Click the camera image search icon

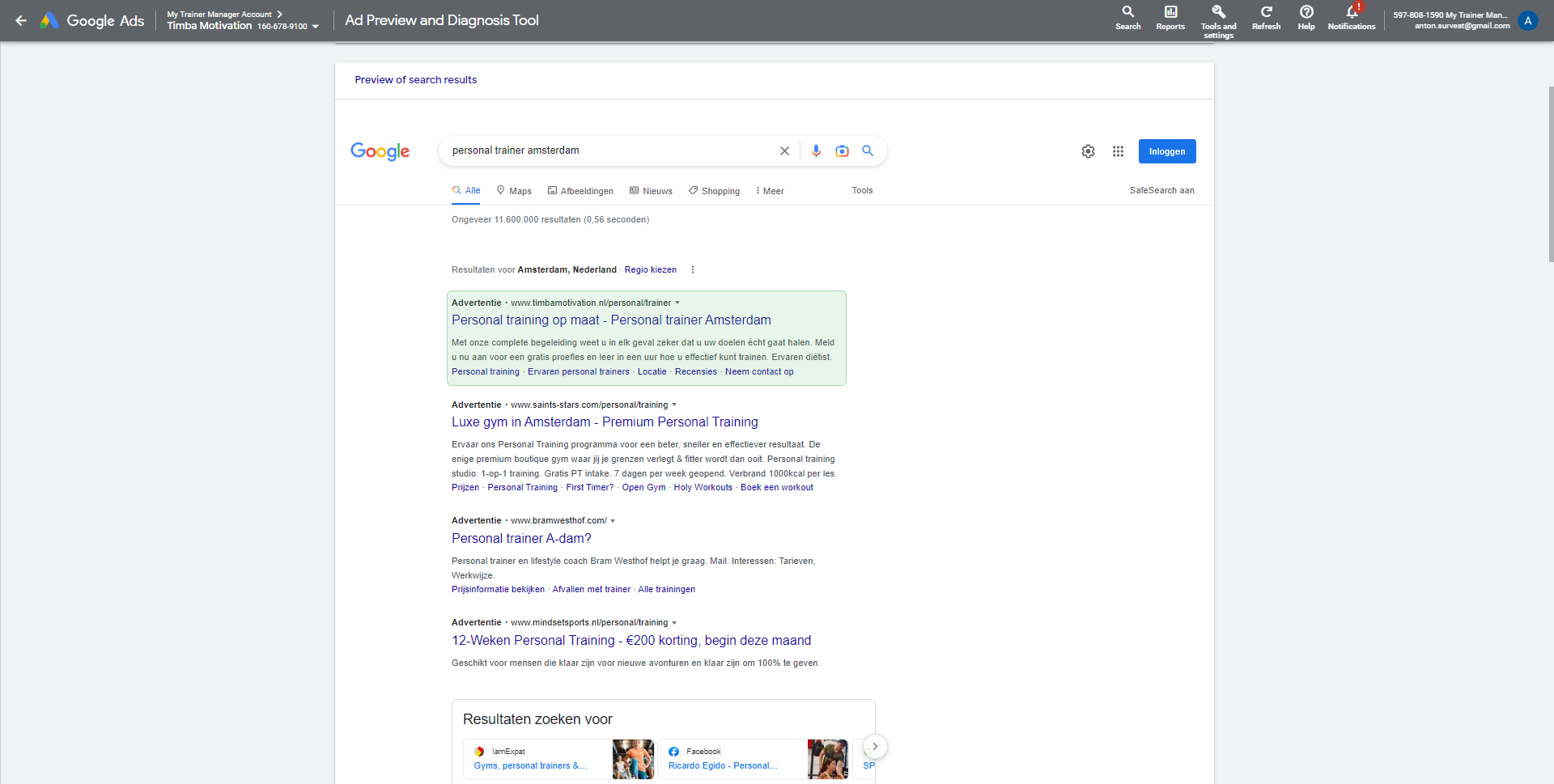tap(842, 151)
